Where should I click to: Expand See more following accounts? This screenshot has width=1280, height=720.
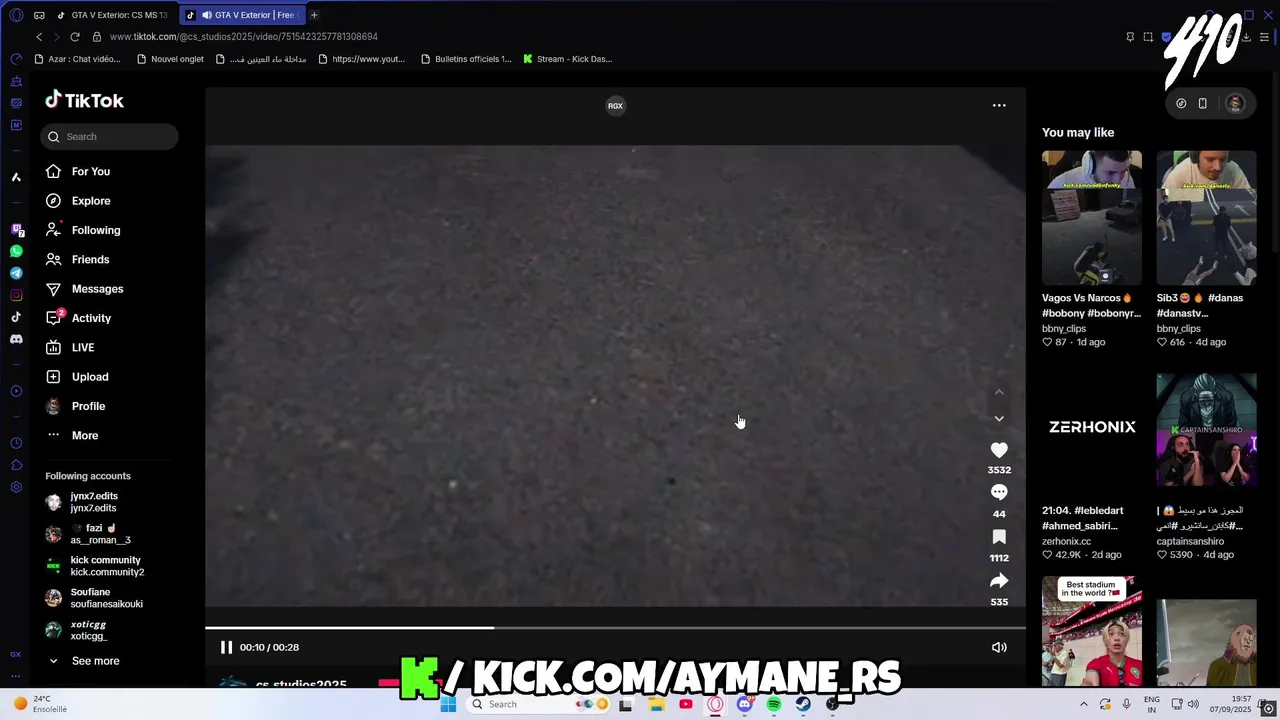[84, 661]
